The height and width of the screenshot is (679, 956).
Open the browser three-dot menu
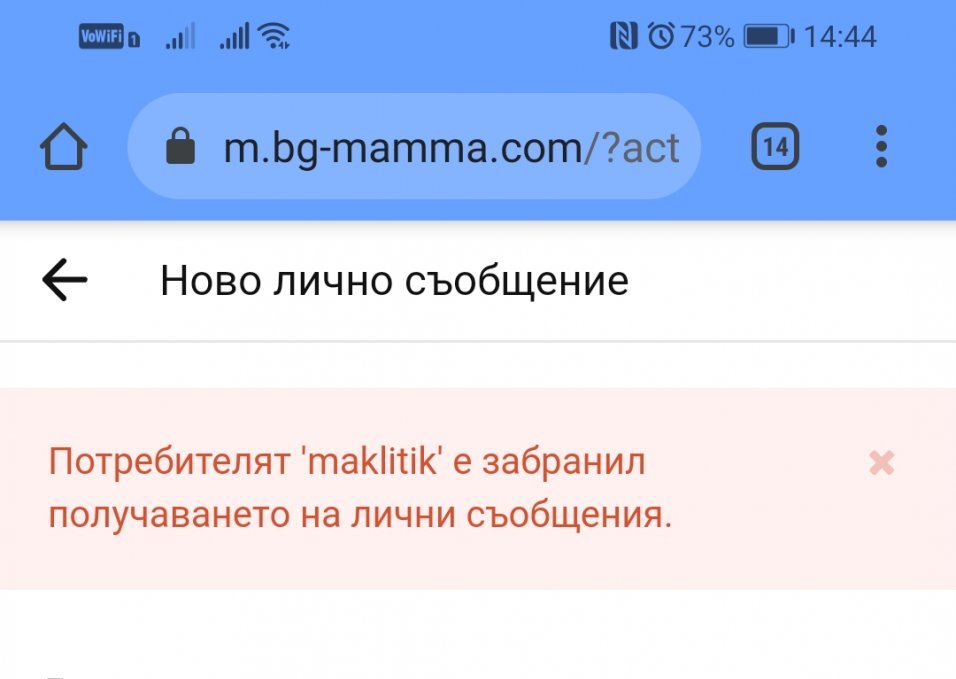tap(881, 147)
